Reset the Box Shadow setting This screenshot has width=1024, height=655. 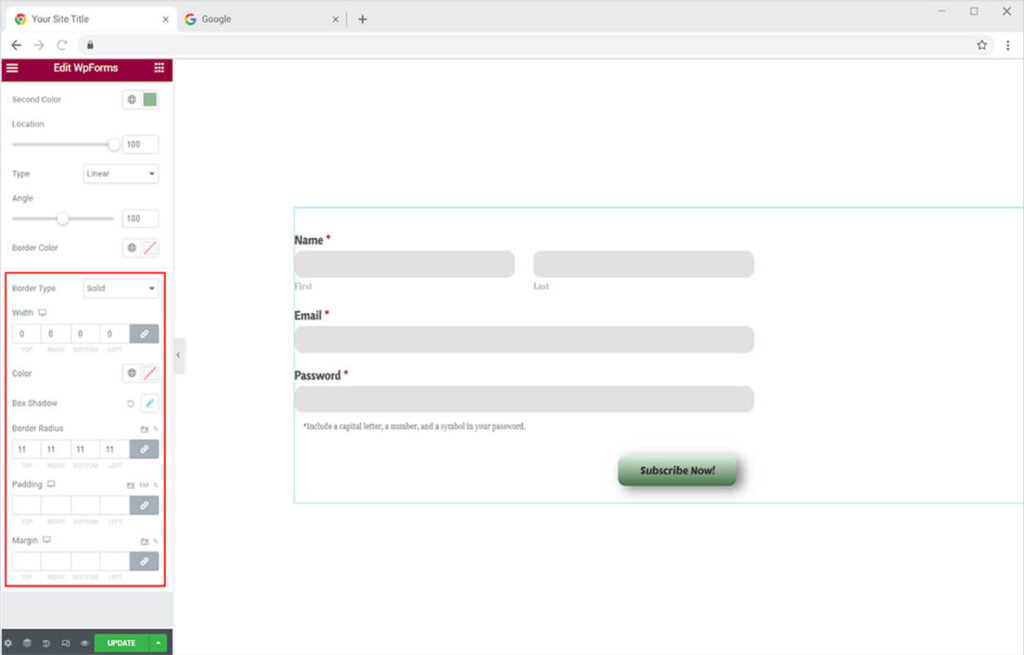(130, 404)
